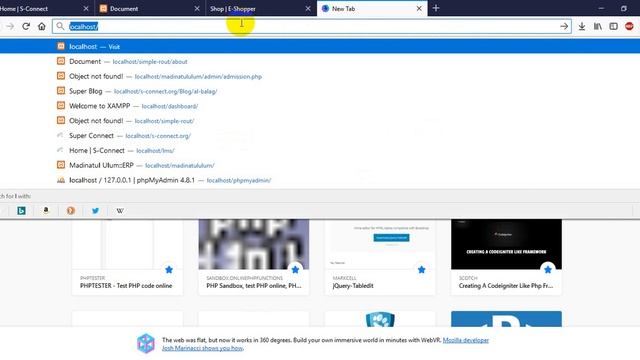
Task: Open the Library menu icon
Action: click(598, 27)
